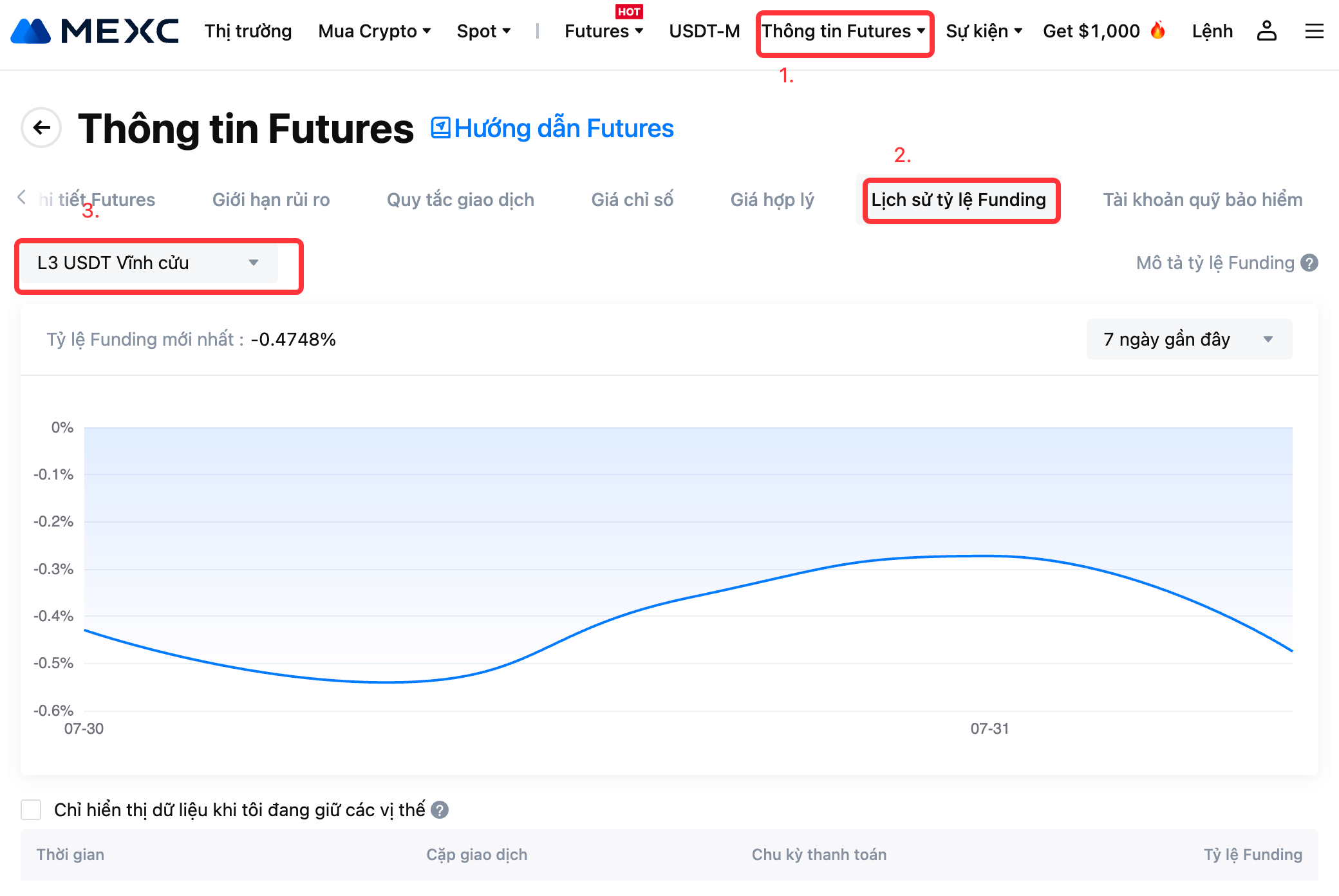
Task: Click the fire icon near Get $1,000
Action: tap(1157, 30)
